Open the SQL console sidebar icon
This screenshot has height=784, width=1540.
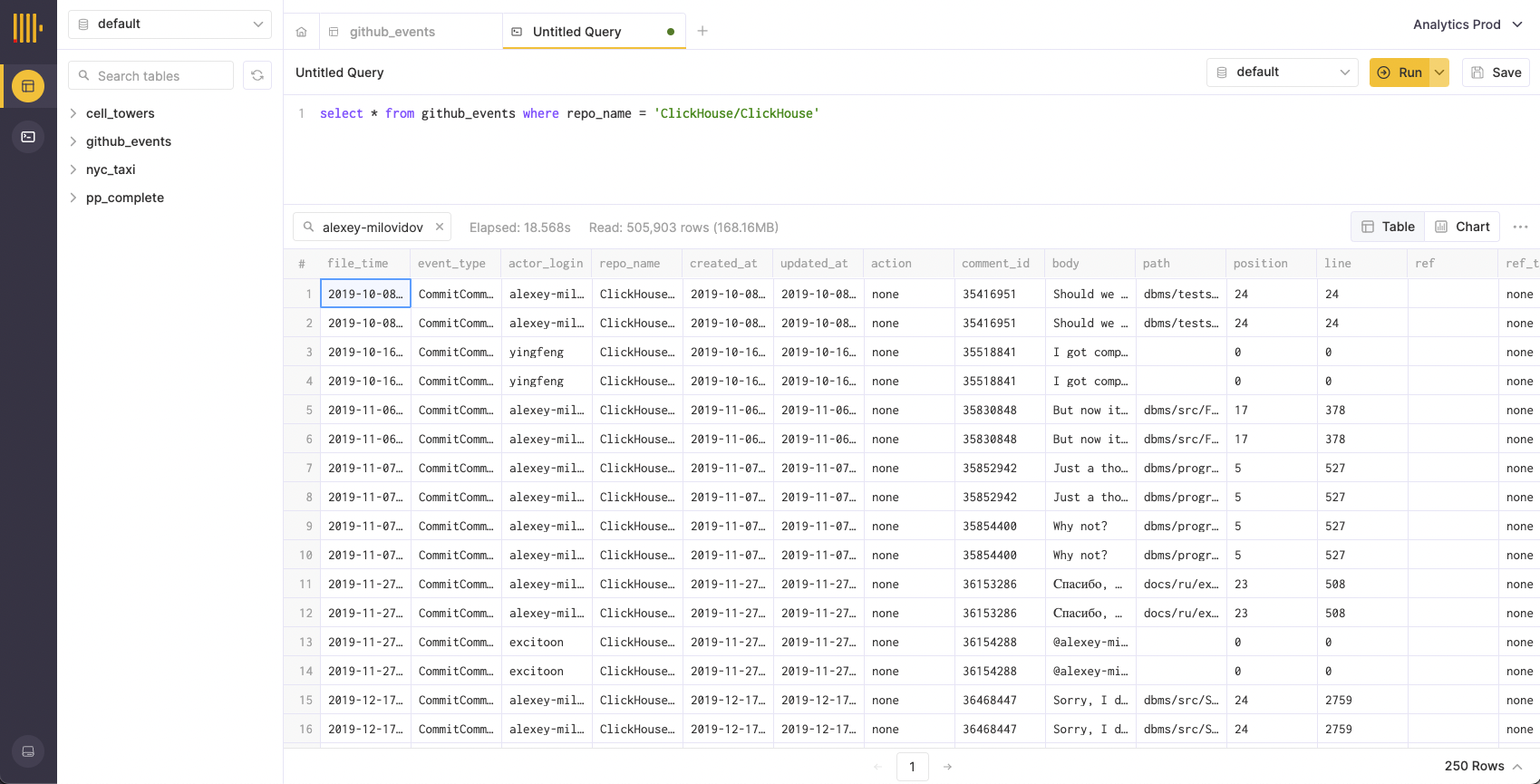(28, 137)
